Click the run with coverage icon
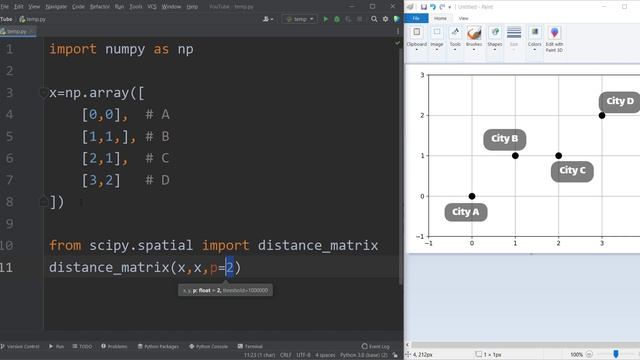 tap(348, 19)
